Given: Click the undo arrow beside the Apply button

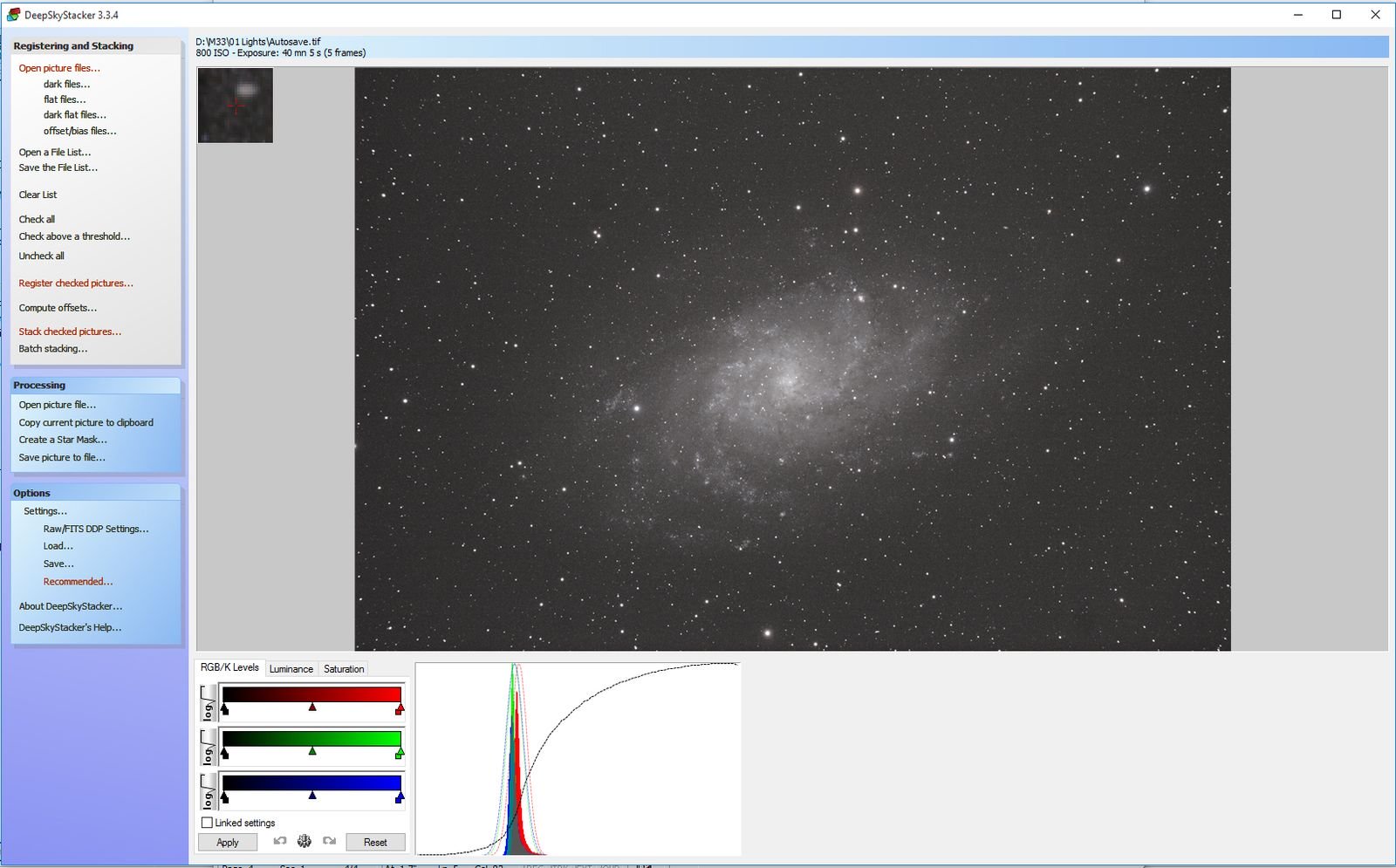Looking at the screenshot, I should (280, 841).
